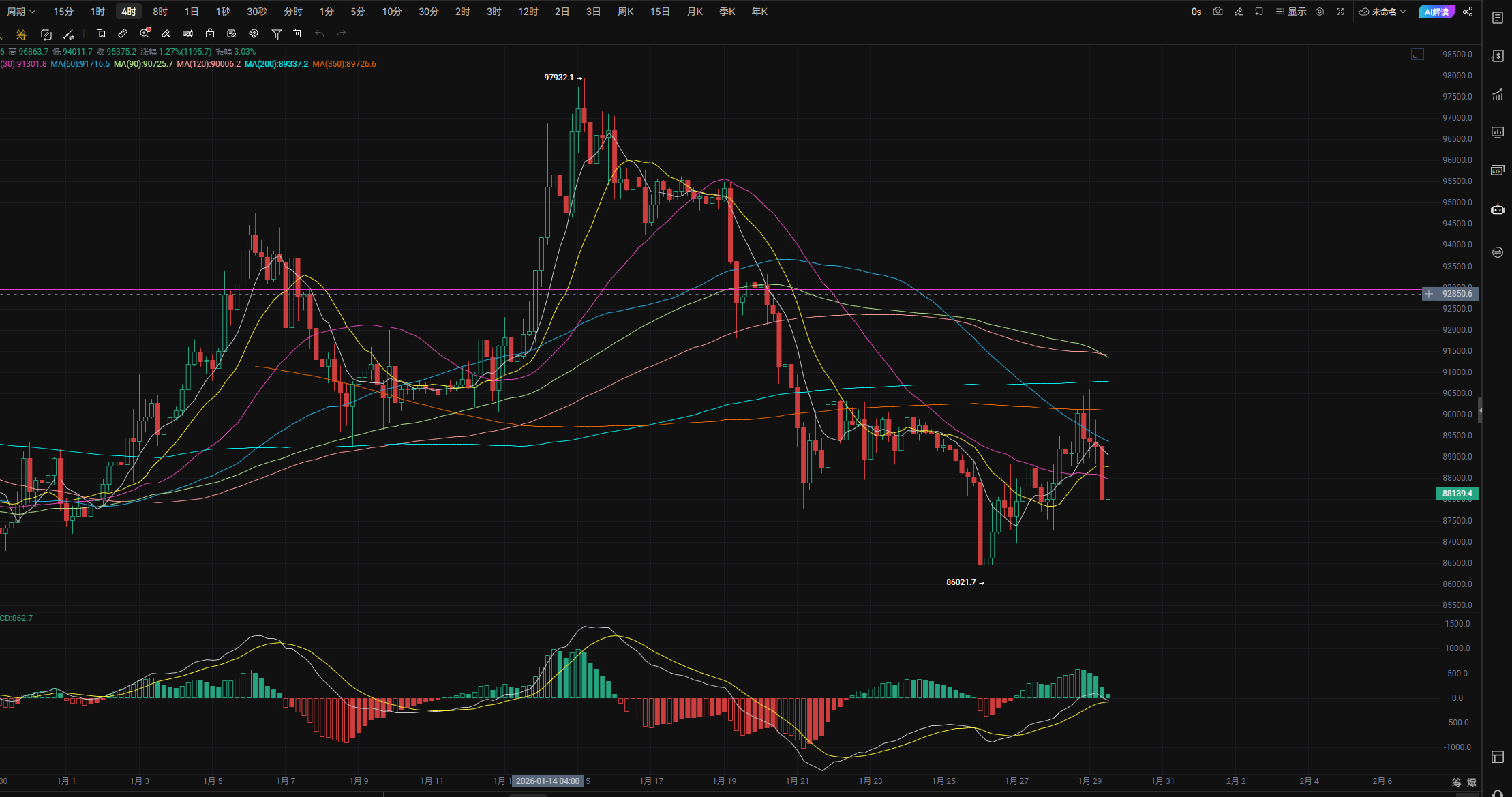Toggle the lock drawings icon
Viewport: 1512px width, 797px height.
click(x=210, y=33)
